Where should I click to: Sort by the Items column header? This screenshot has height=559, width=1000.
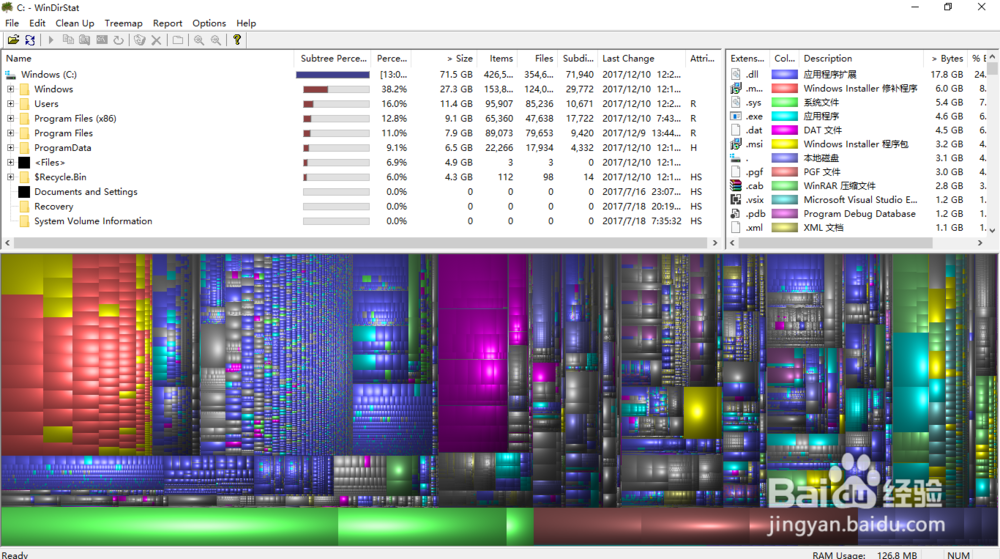coord(496,58)
